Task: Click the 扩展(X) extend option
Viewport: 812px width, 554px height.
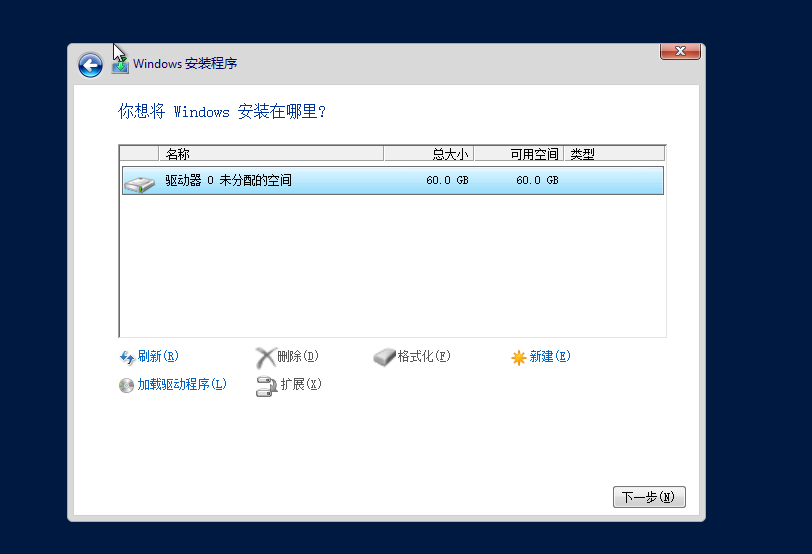Action: click(301, 384)
